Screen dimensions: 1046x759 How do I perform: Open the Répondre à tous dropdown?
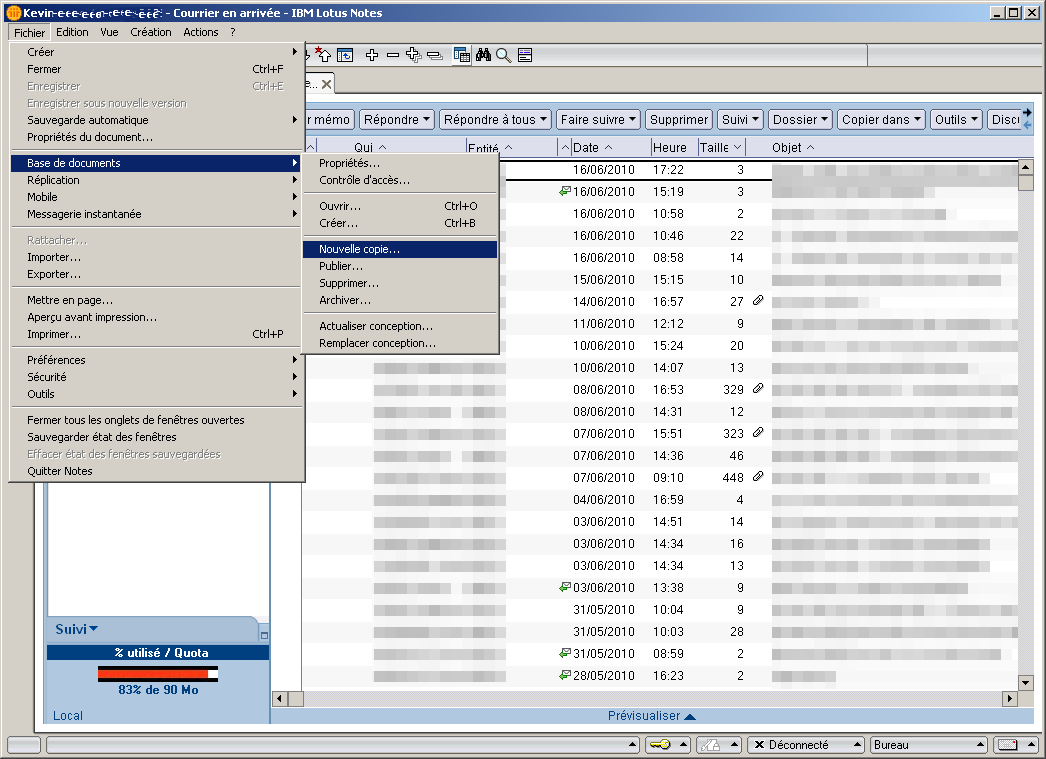(496, 119)
